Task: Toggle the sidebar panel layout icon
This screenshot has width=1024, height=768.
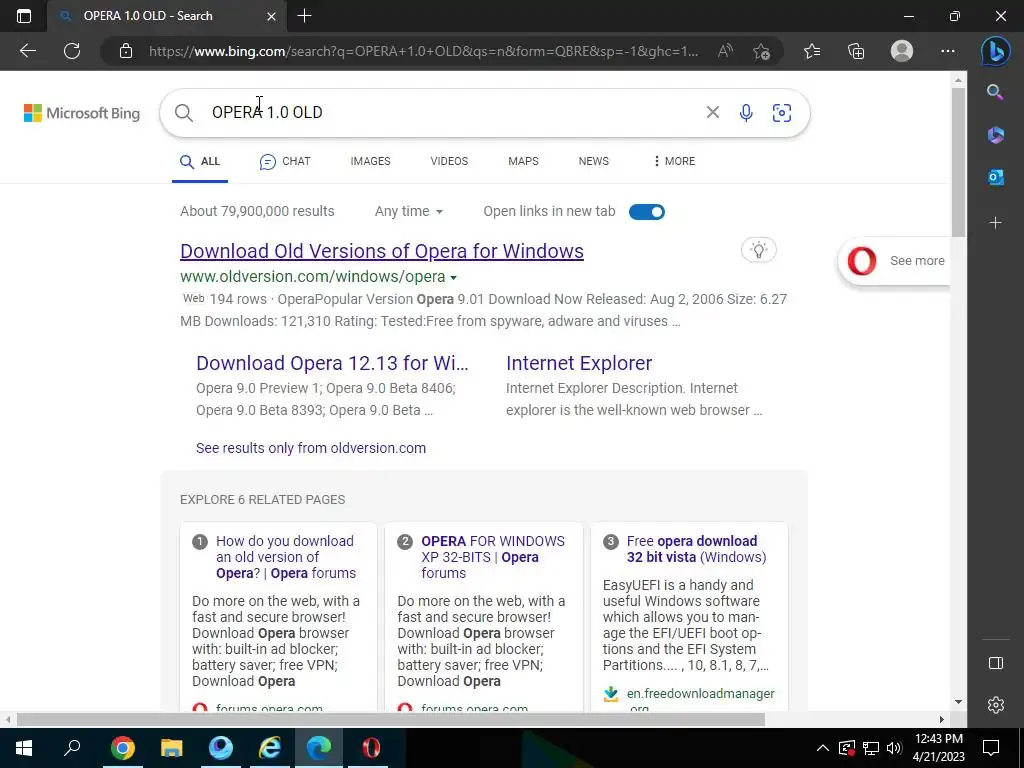Action: pyautogui.click(x=995, y=663)
